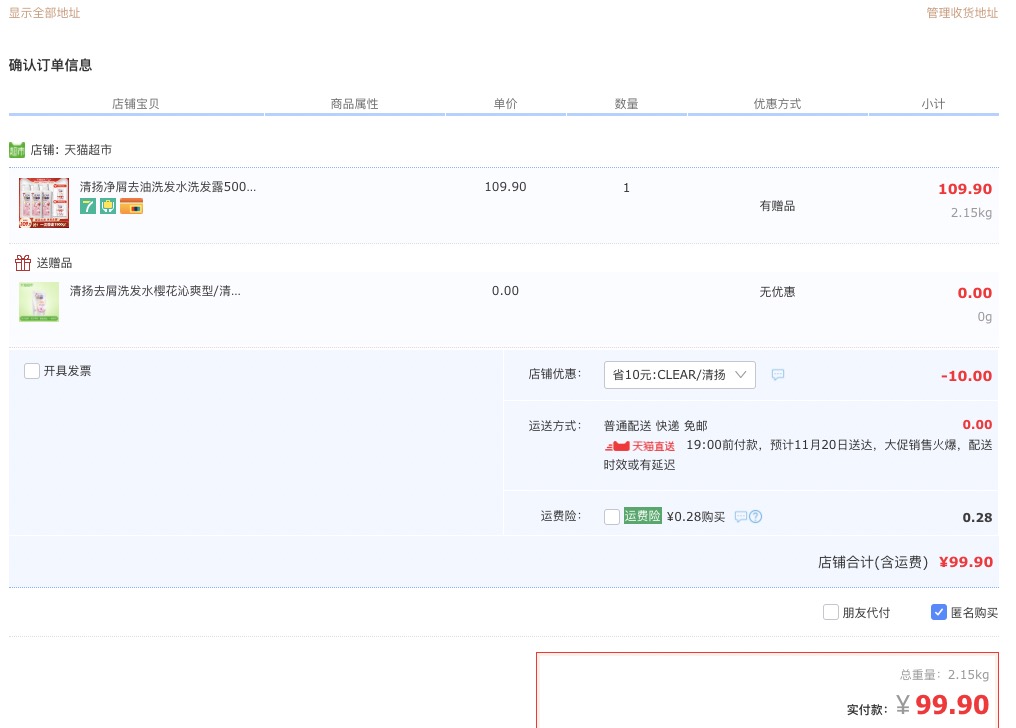Open the 店铺优惠 discount dropdown
The width and height of the screenshot is (1016, 728).
pyautogui.click(x=680, y=375)
